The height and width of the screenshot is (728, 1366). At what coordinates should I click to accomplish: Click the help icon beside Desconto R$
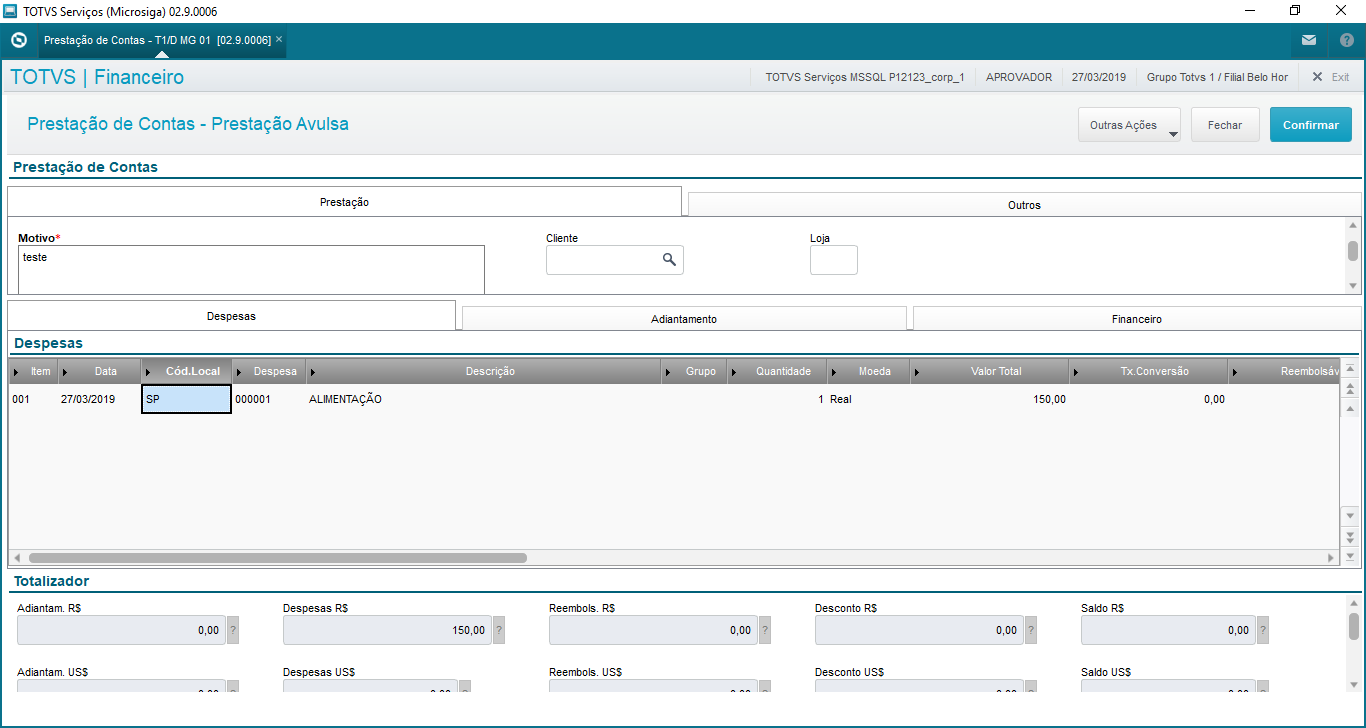(1031, 630)
